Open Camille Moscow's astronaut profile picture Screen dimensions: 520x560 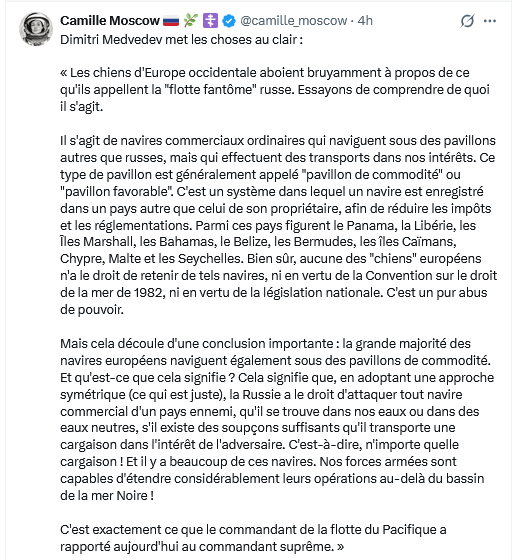36,29
